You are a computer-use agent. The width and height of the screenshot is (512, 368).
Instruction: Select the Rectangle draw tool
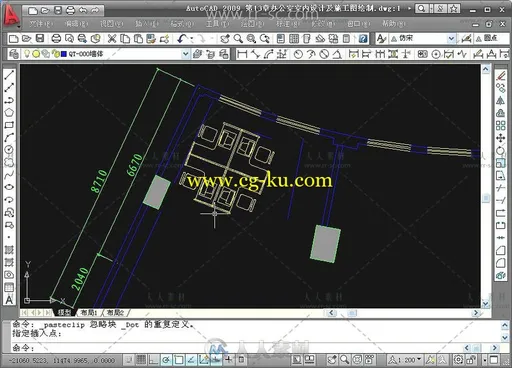(x=9, y=125)
